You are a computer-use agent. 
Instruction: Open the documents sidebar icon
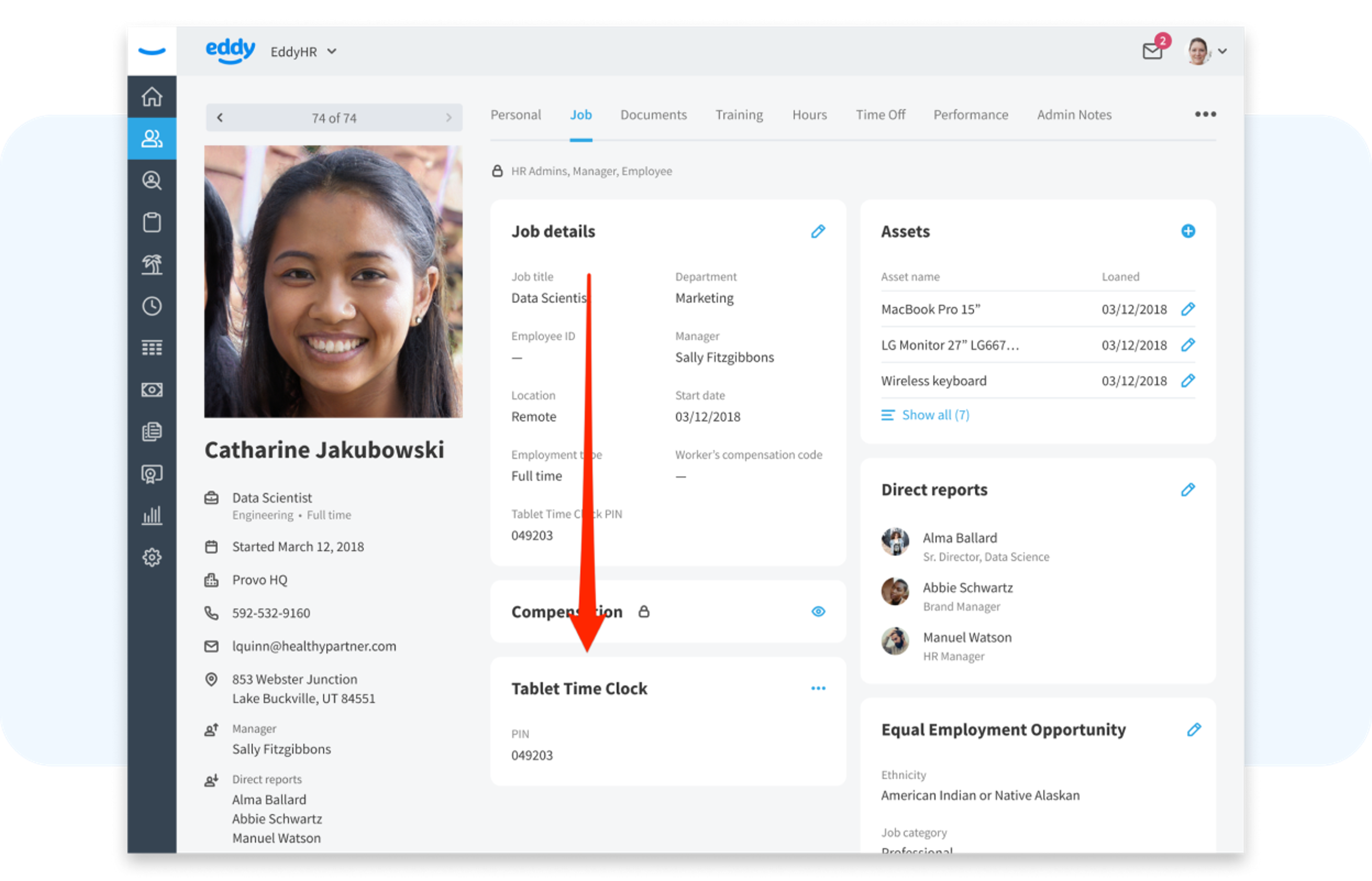tap(151, 431)
